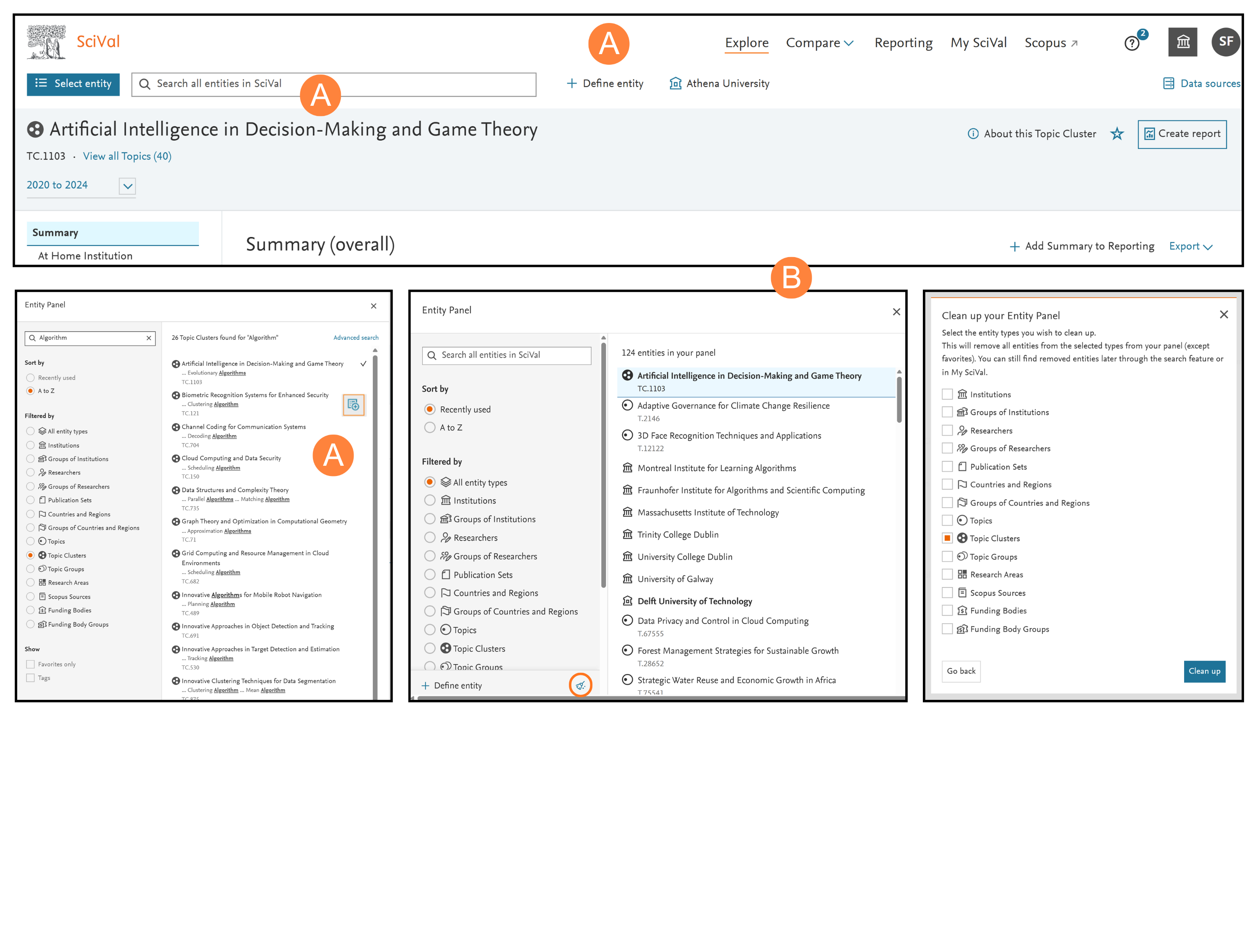Click the Athena University institution icon
Image resolution: width=1260 pixels, height=952 pixels.
point(675,84)
